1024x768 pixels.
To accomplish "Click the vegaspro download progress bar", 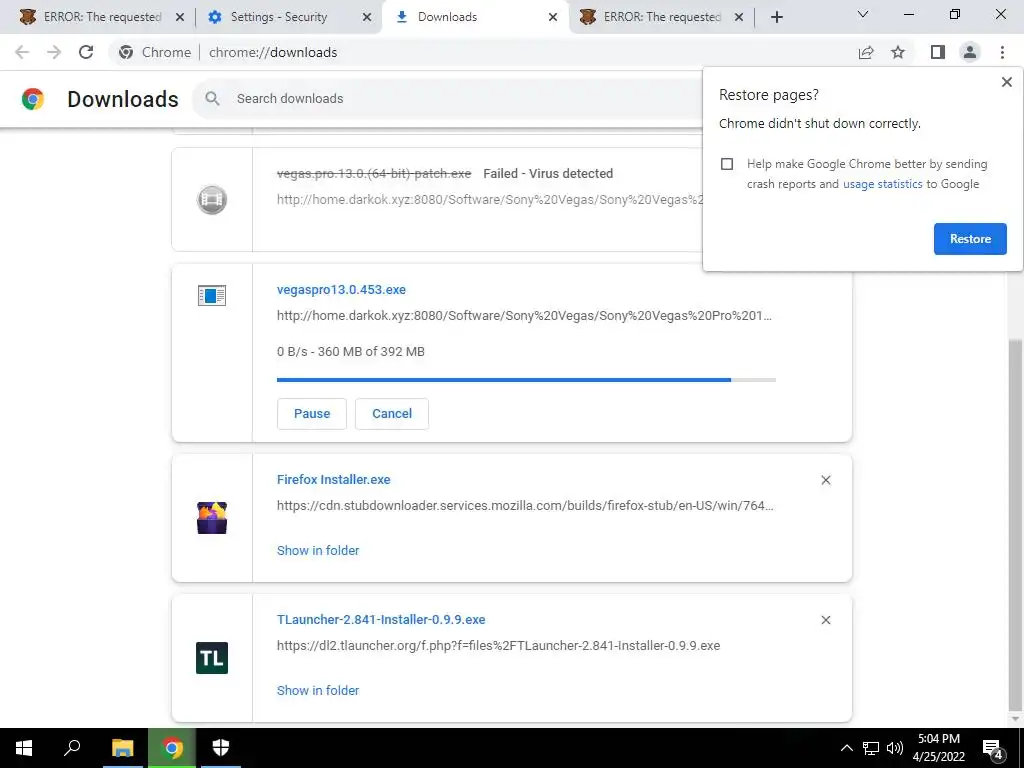I will (x=526, y=379).
